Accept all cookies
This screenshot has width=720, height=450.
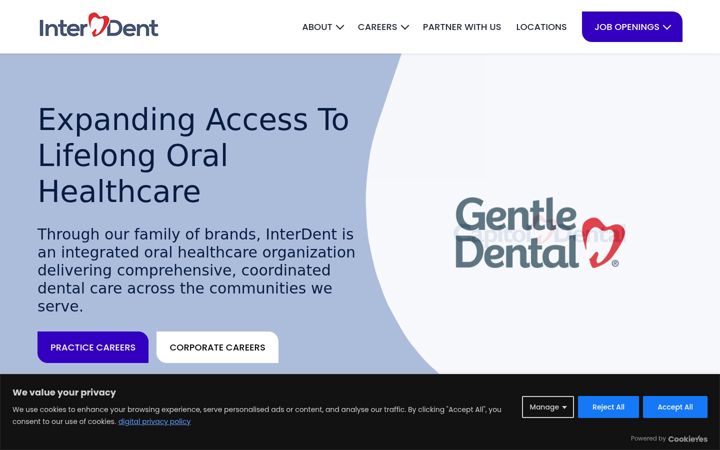(x=675, y=407)
